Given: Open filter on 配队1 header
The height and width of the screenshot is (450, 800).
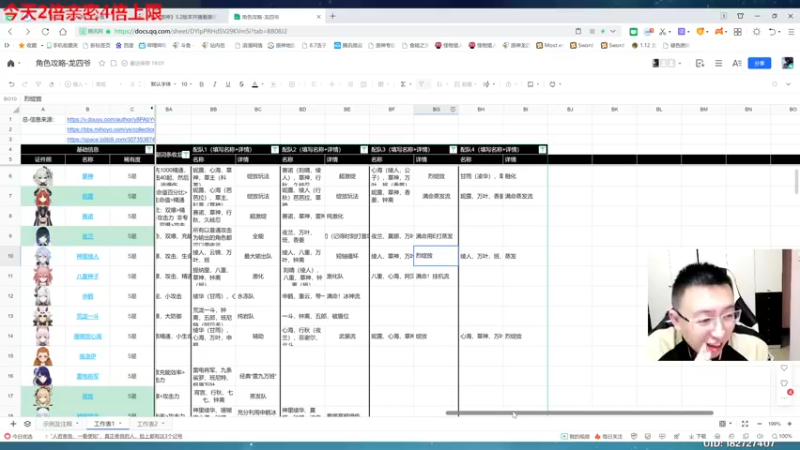Looking at the screenshot, I should (x=274, y=149).
